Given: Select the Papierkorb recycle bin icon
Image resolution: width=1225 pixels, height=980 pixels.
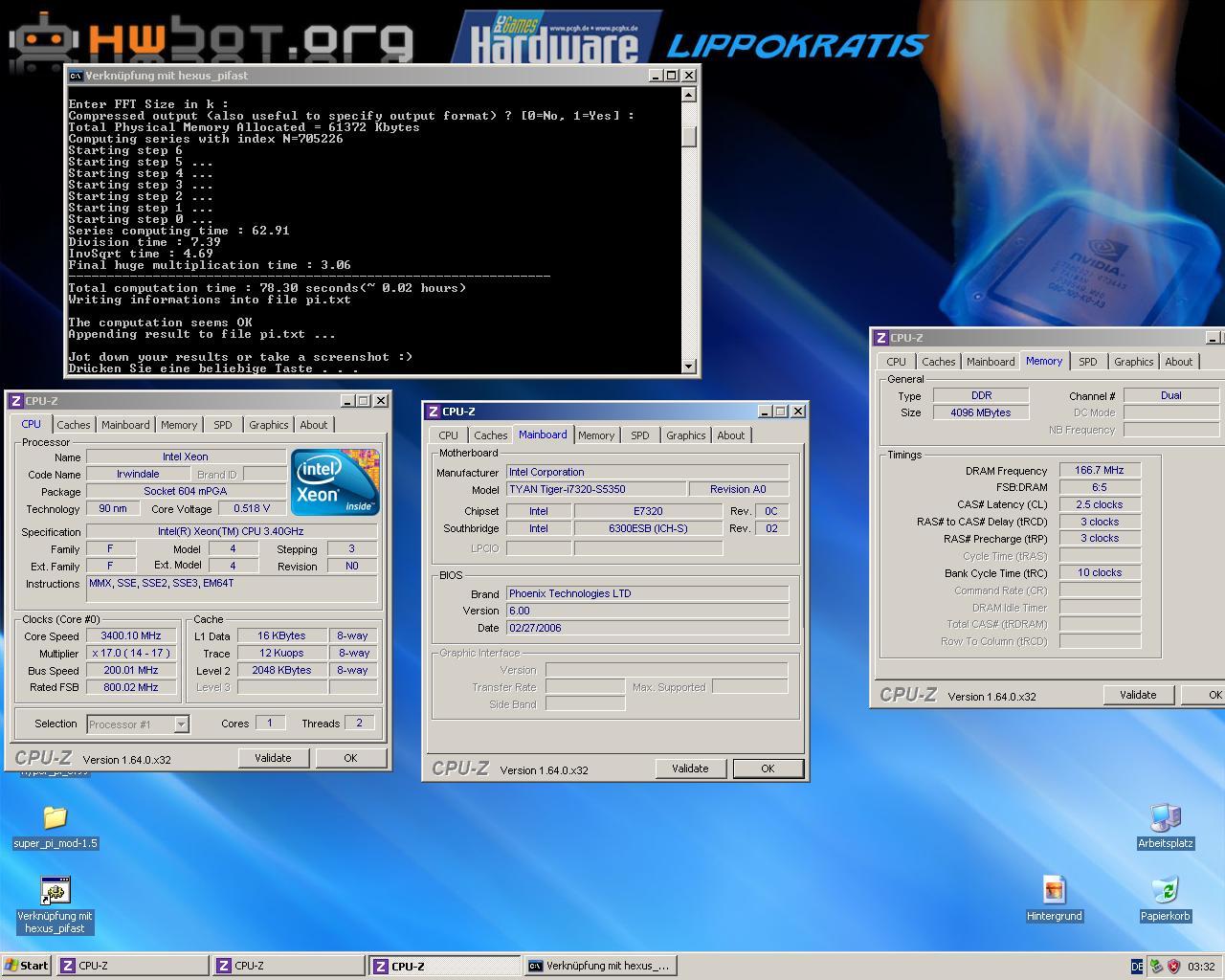Looking at the screenshot, I should point(1165,891).
